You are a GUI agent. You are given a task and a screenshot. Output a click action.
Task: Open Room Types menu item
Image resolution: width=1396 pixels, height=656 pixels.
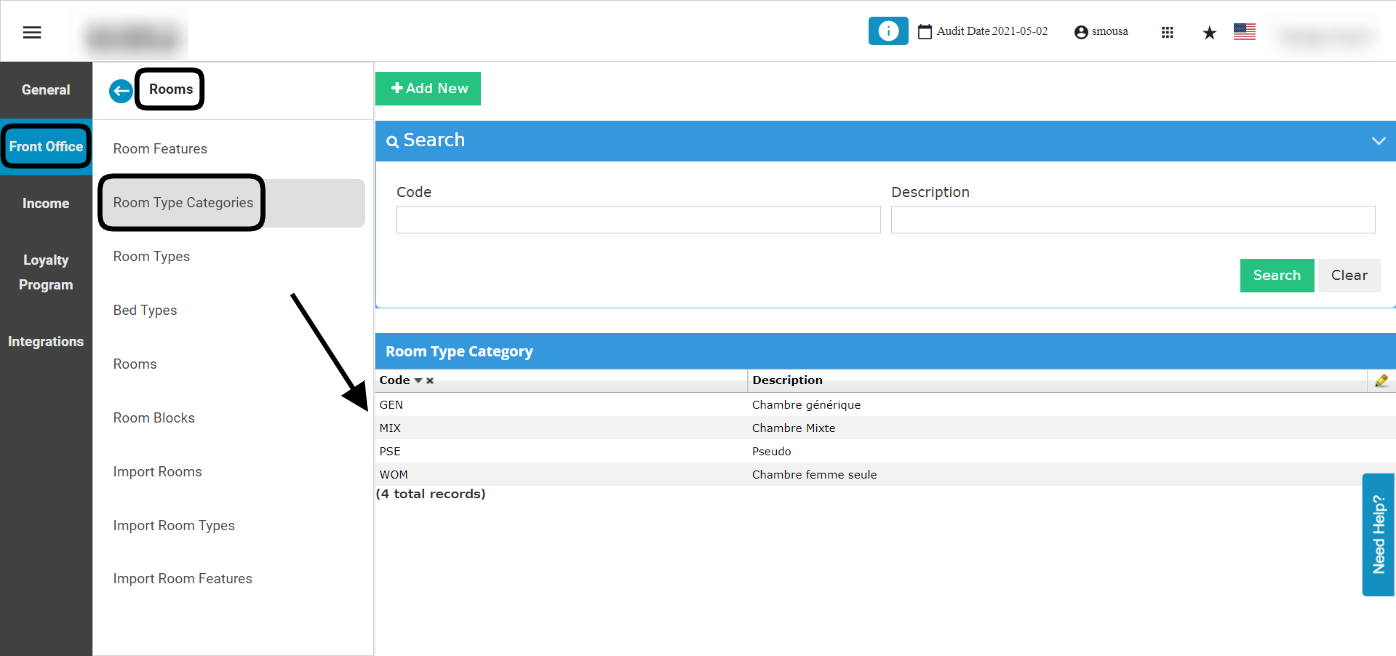click(x=151, y=257)
